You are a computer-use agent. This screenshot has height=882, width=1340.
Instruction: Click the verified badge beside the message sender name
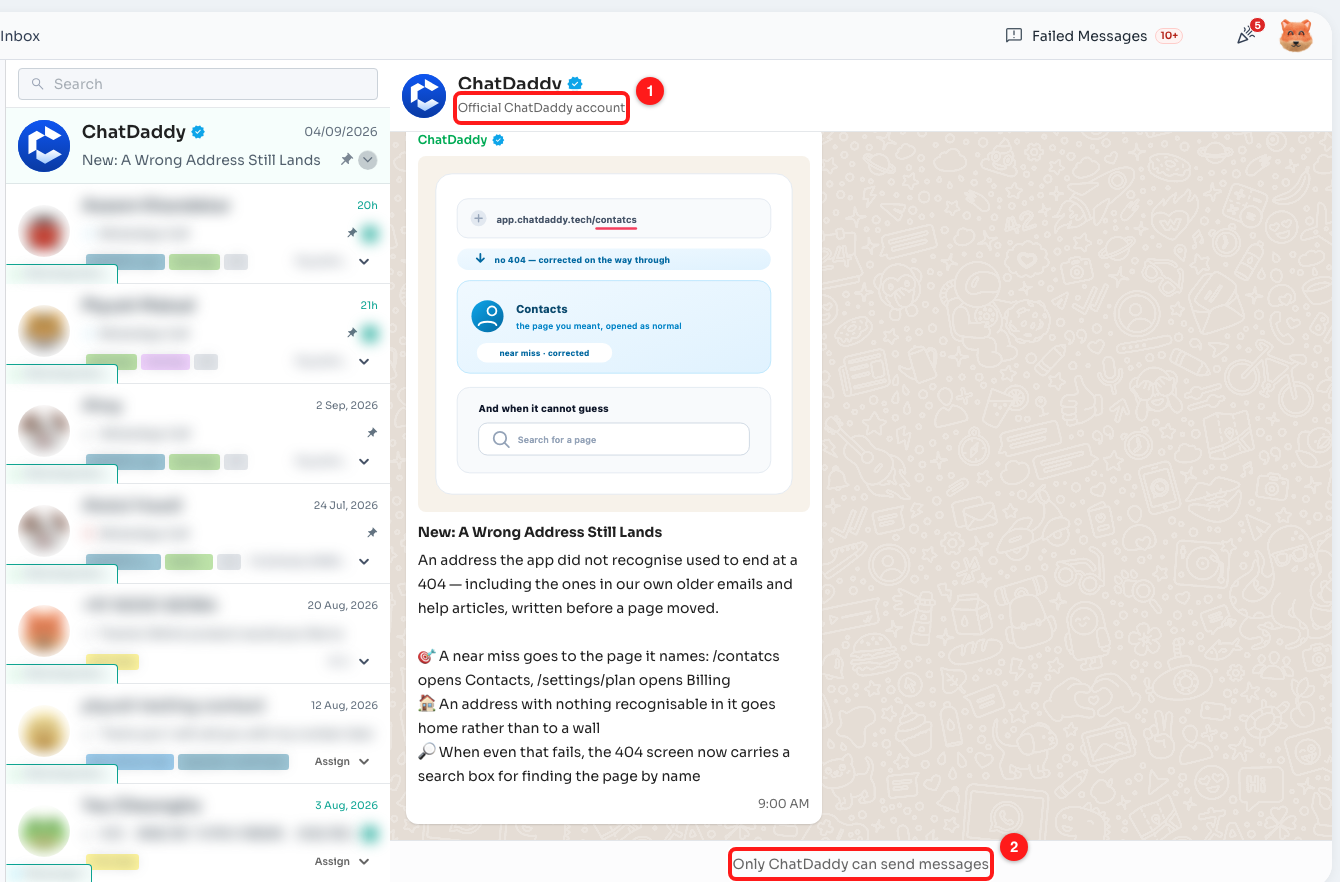499,140
